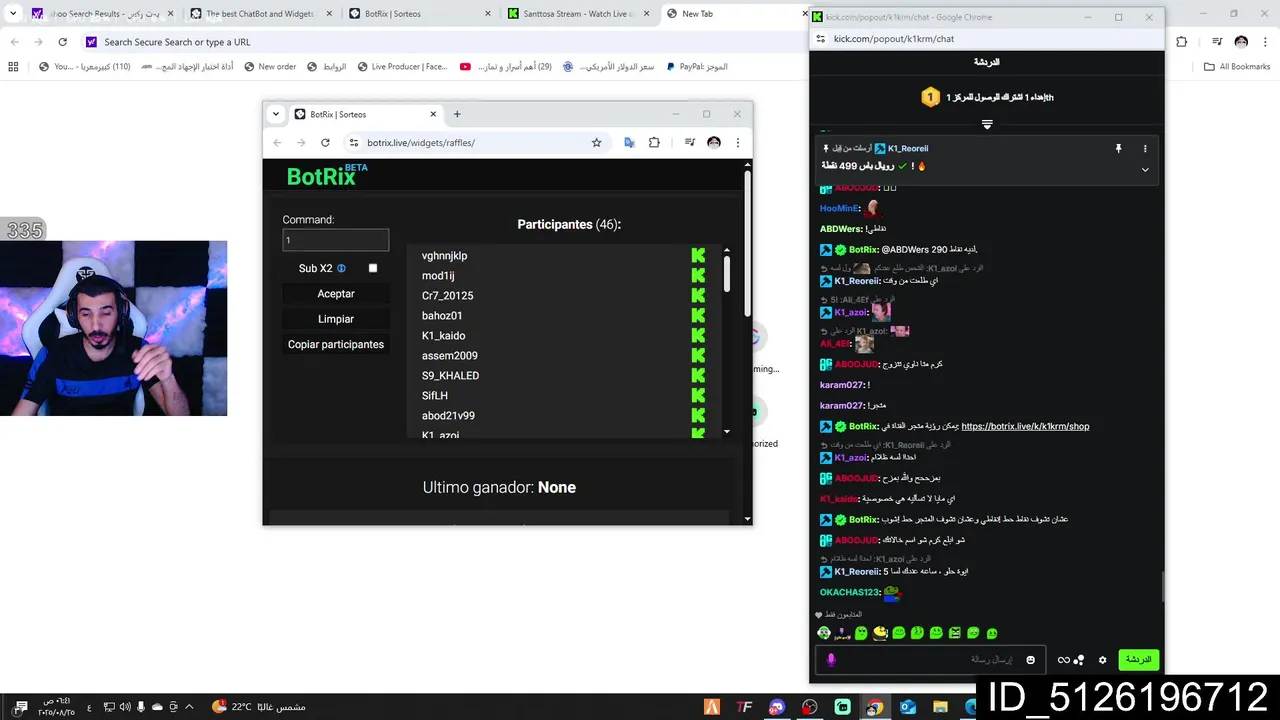This screenshot has width=1280, height=720.
Task: Open Outlook from taskbar
Action: click(907, 707)
